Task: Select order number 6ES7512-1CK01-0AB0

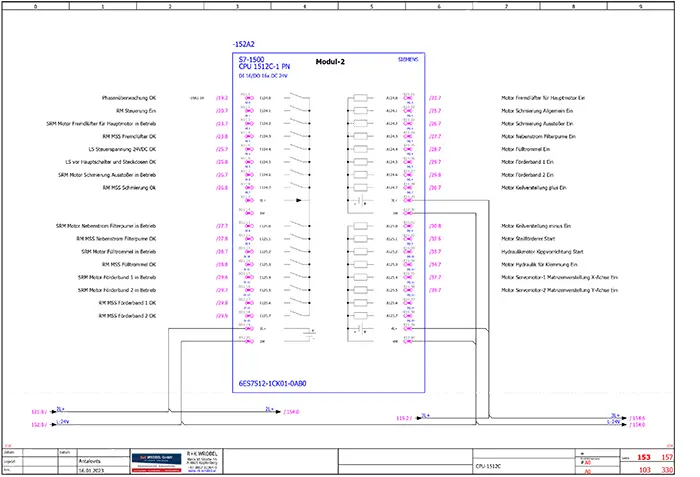Action: click(x=273, y=384)
